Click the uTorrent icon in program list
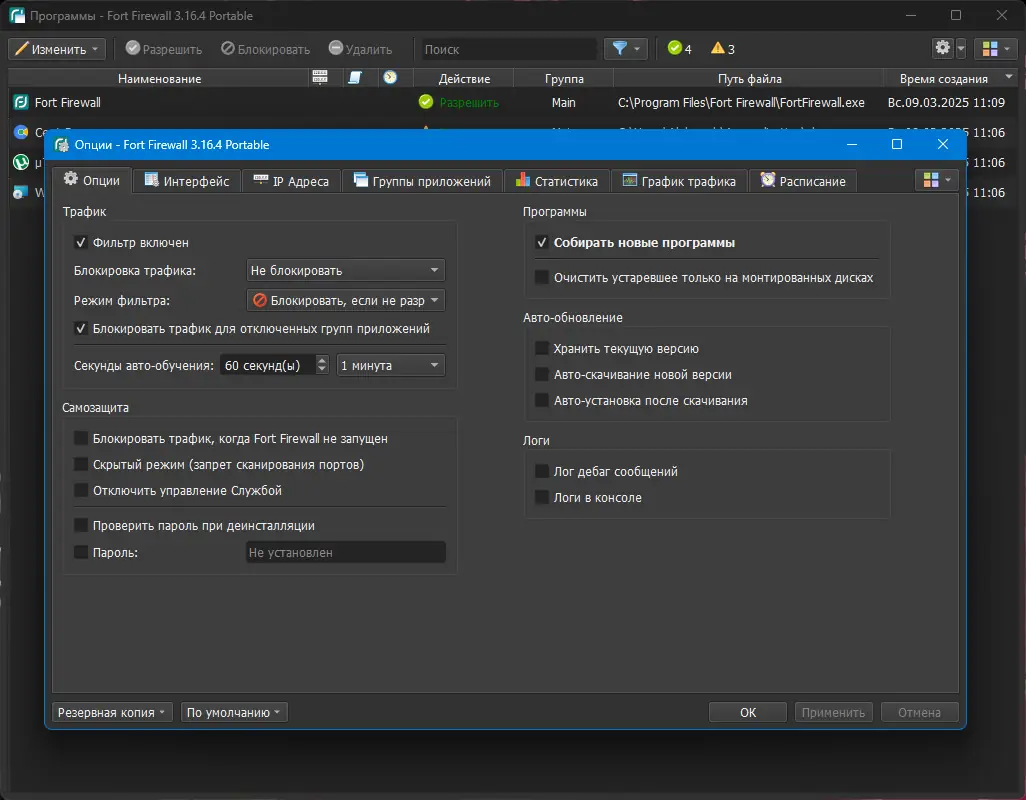 21,162
